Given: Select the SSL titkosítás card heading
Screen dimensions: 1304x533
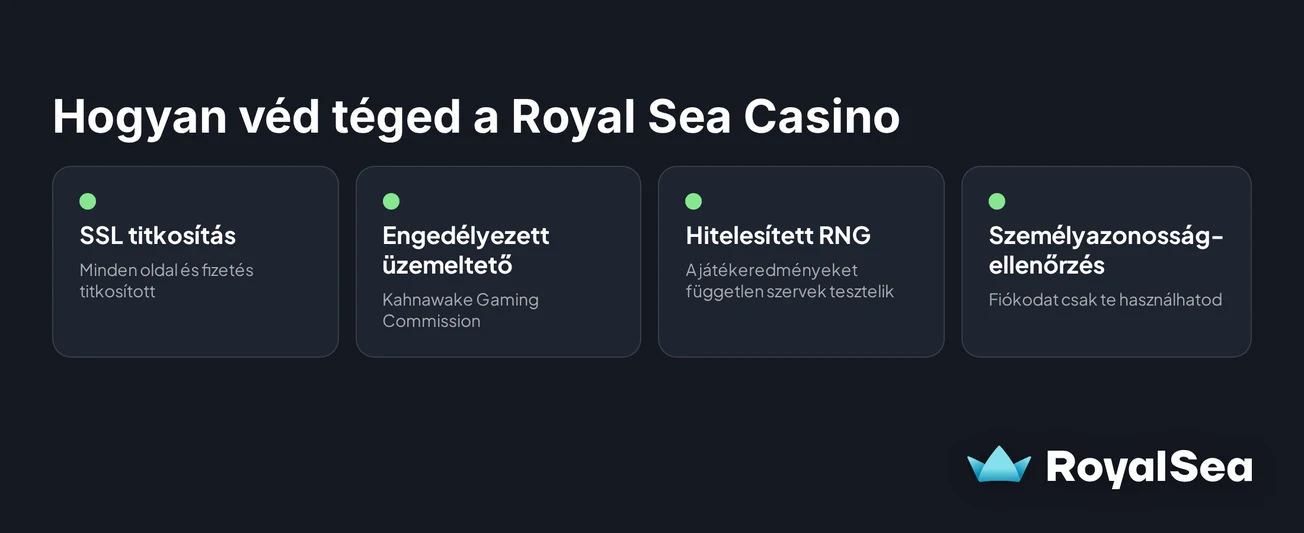Looking at the screenshot, I should pos(158,236).
